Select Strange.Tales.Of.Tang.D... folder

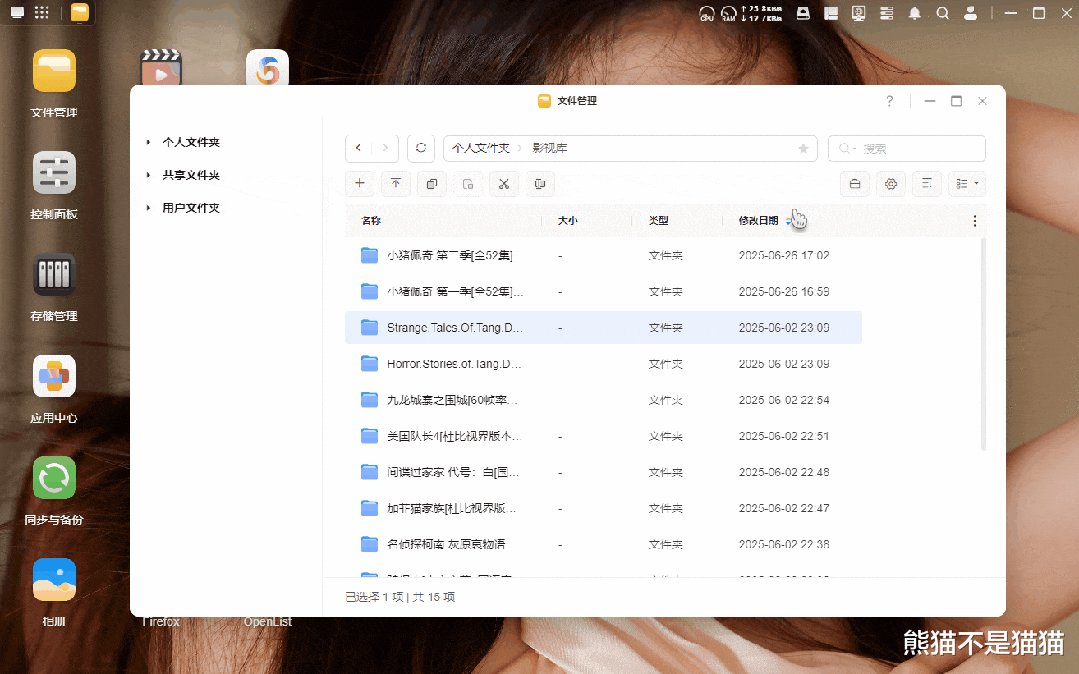pyautogui.click(x=603, y=328)
